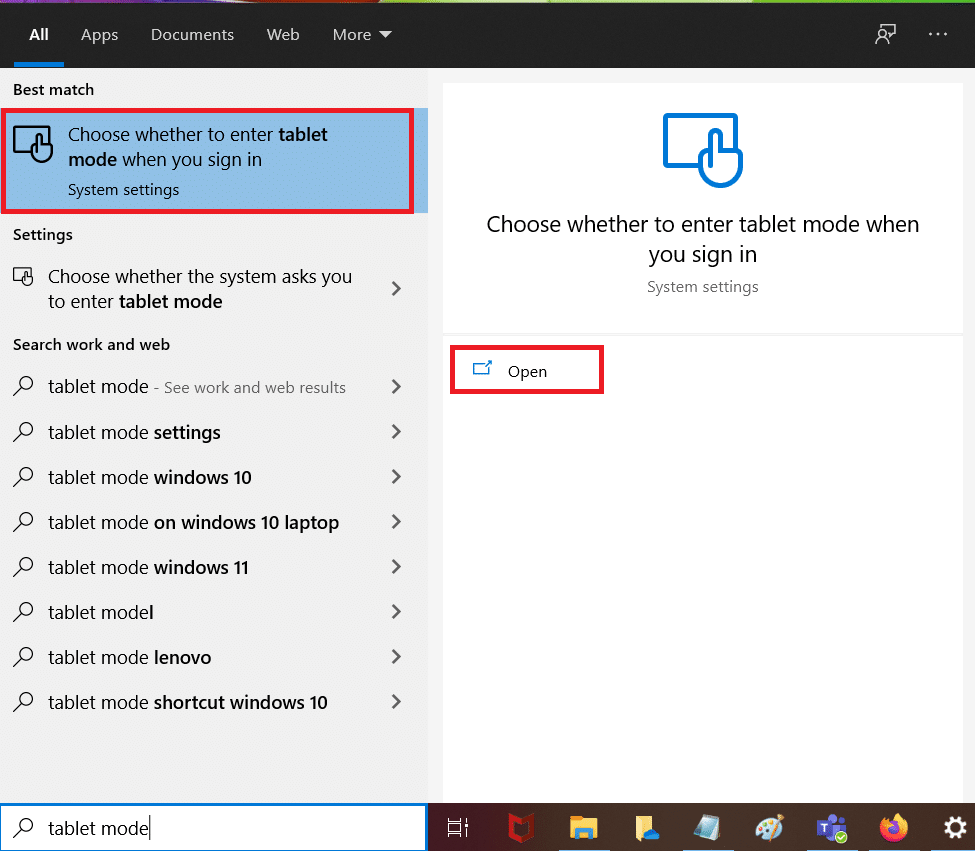Screen dimensions: 975x851
Task: Expand 'tablet mode settings' suggestion arrow
Action: [396, 432]
